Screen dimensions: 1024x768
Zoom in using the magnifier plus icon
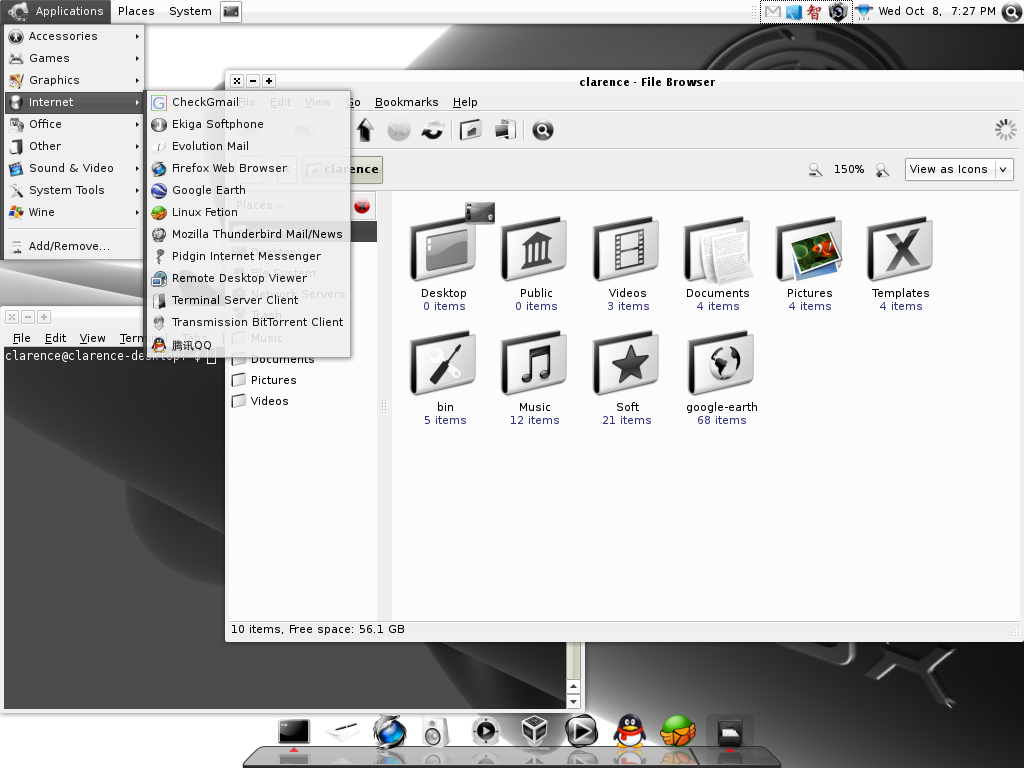882,170
